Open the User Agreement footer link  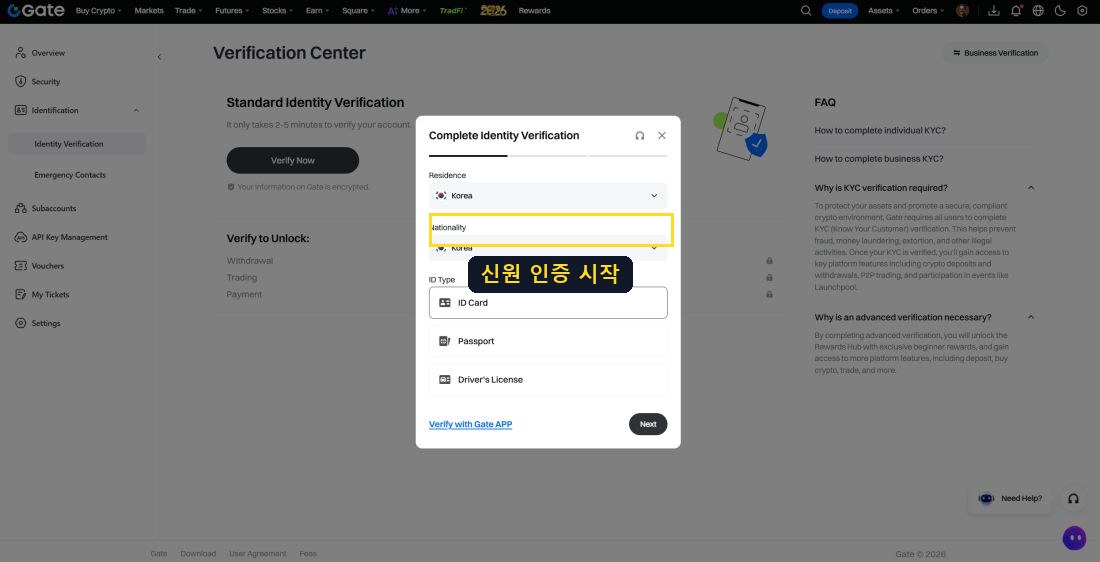(x=257, y=554)
